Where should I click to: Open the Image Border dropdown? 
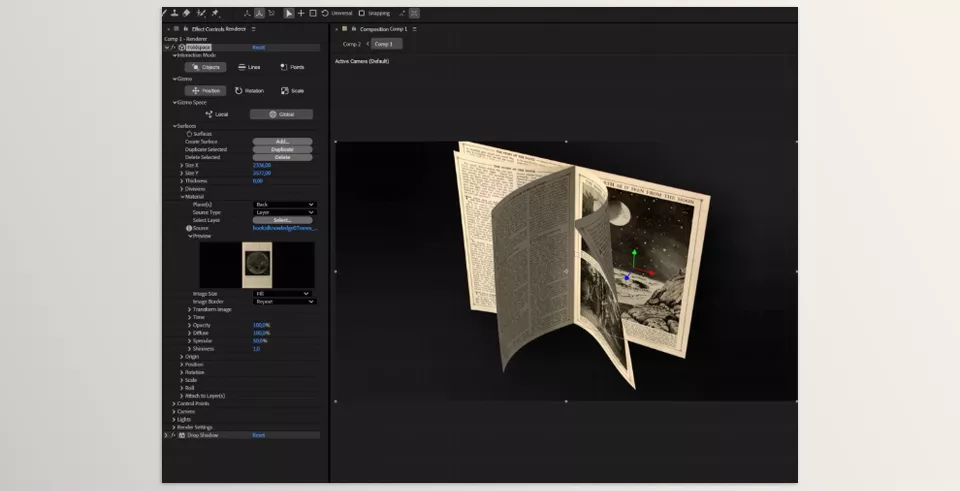pos(285,302)
